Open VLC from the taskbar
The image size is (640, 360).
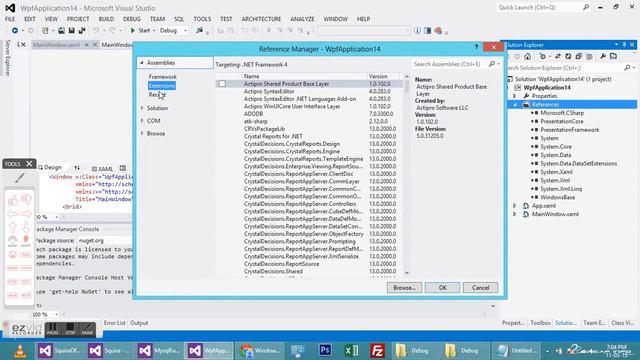coord(20,351)
